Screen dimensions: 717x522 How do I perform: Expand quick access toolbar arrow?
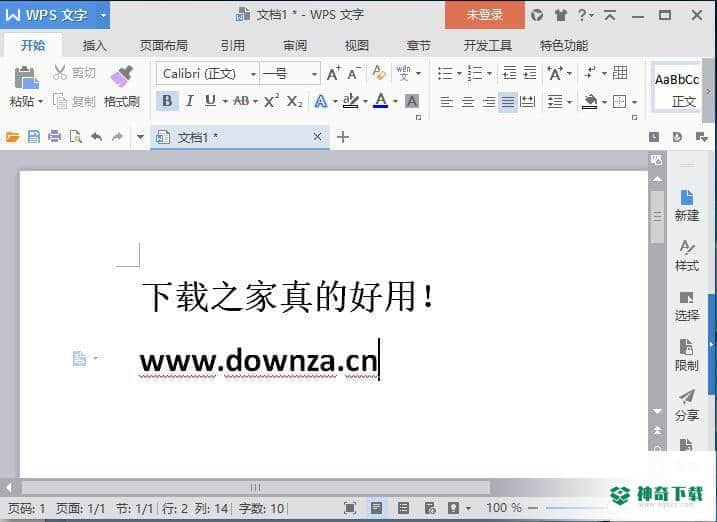[140, 137]
